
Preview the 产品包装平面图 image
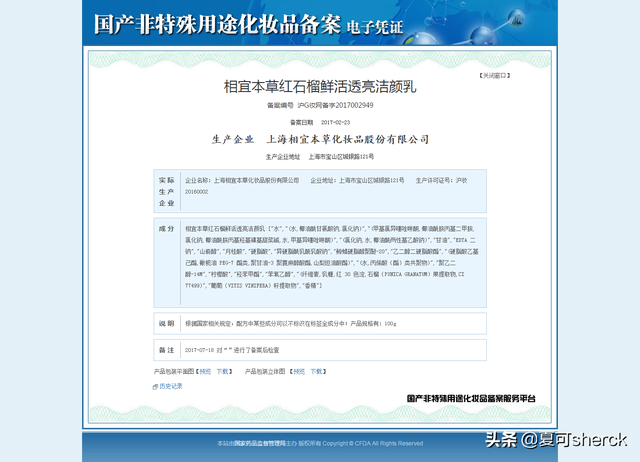[x=205, y=371]
